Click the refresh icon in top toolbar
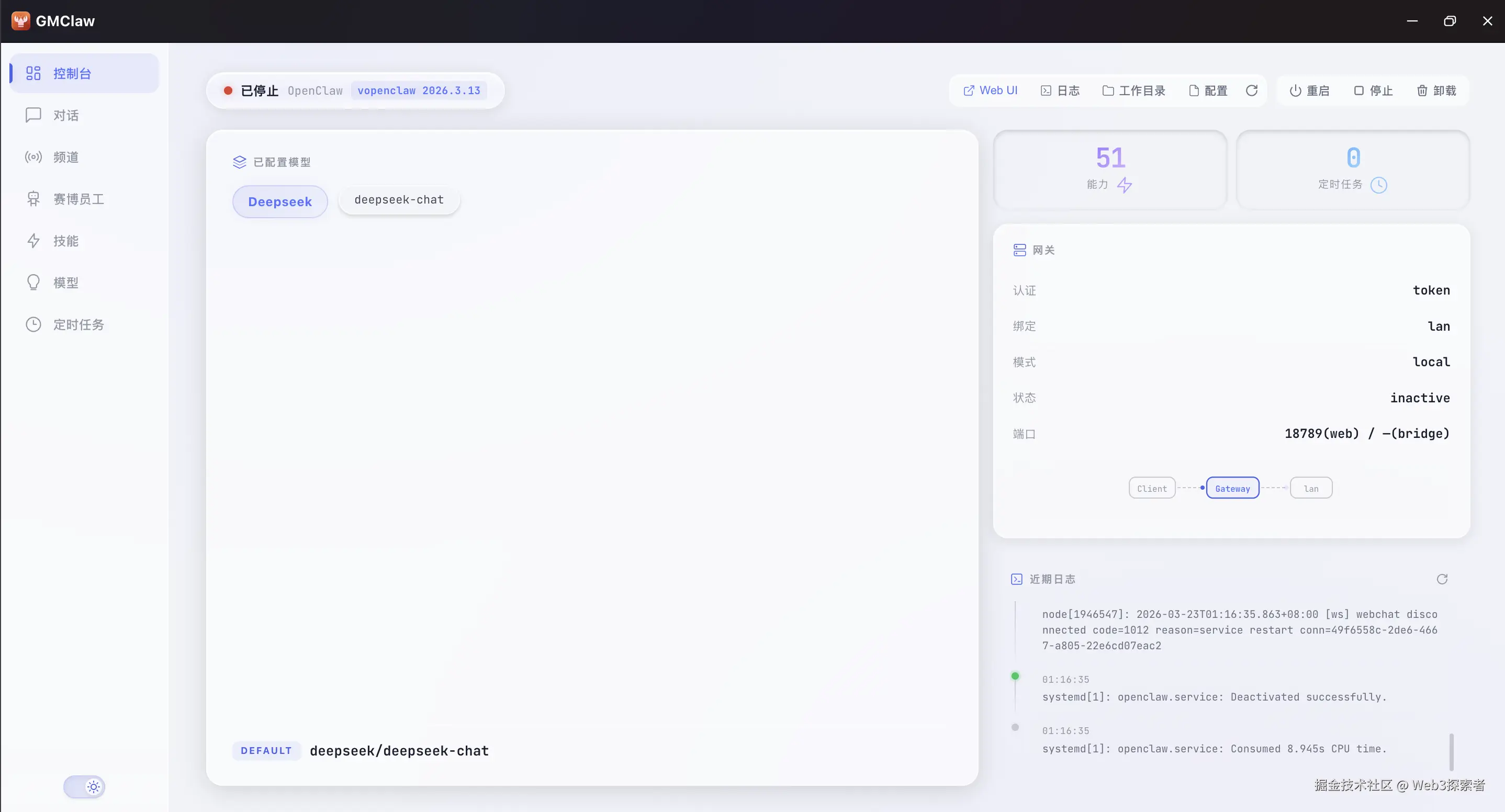This screenshot has width=1505, height=812. pos(1251,91)
